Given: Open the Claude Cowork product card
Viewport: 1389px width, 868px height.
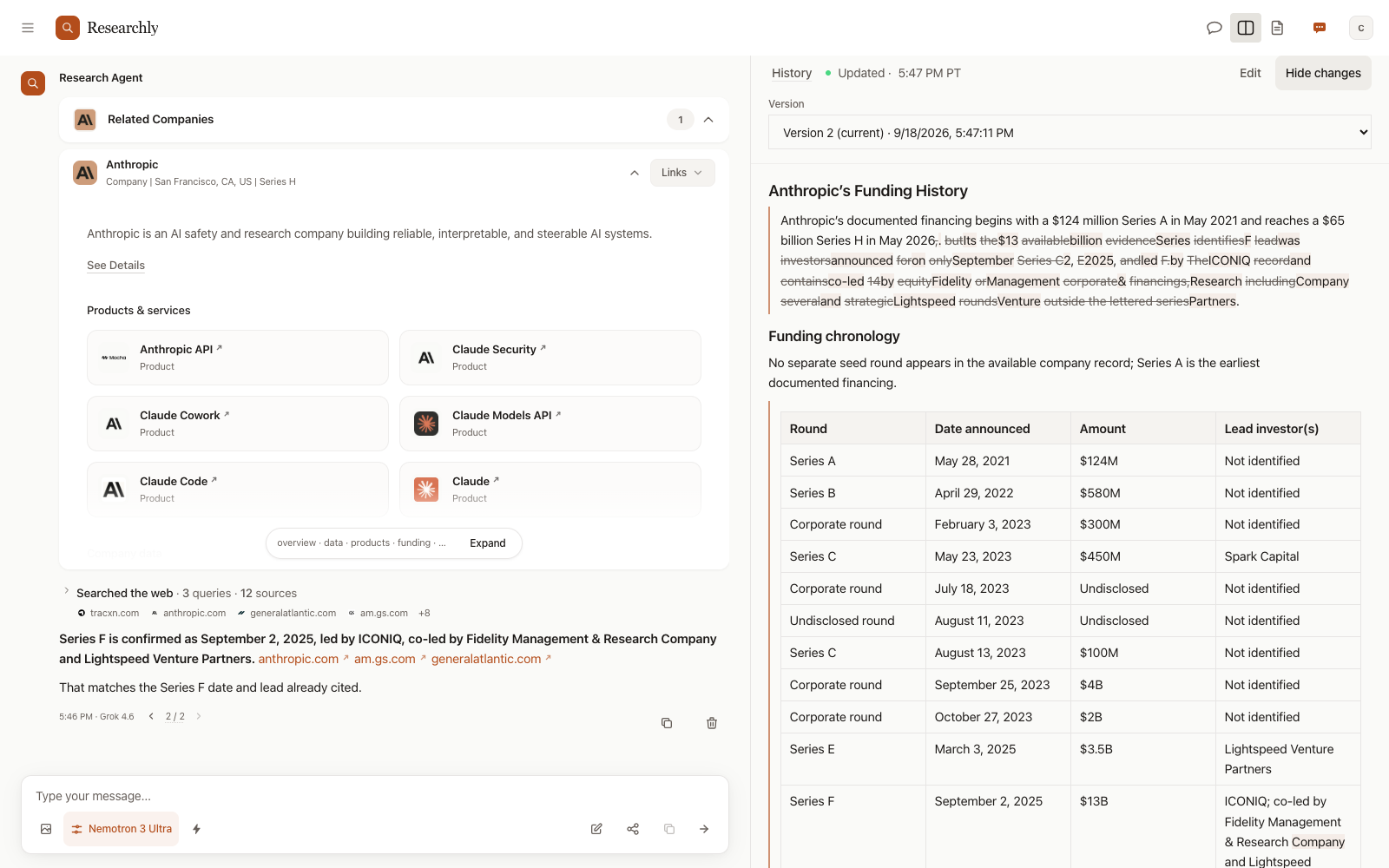Looking at the screenshot, I should [238, 424].
